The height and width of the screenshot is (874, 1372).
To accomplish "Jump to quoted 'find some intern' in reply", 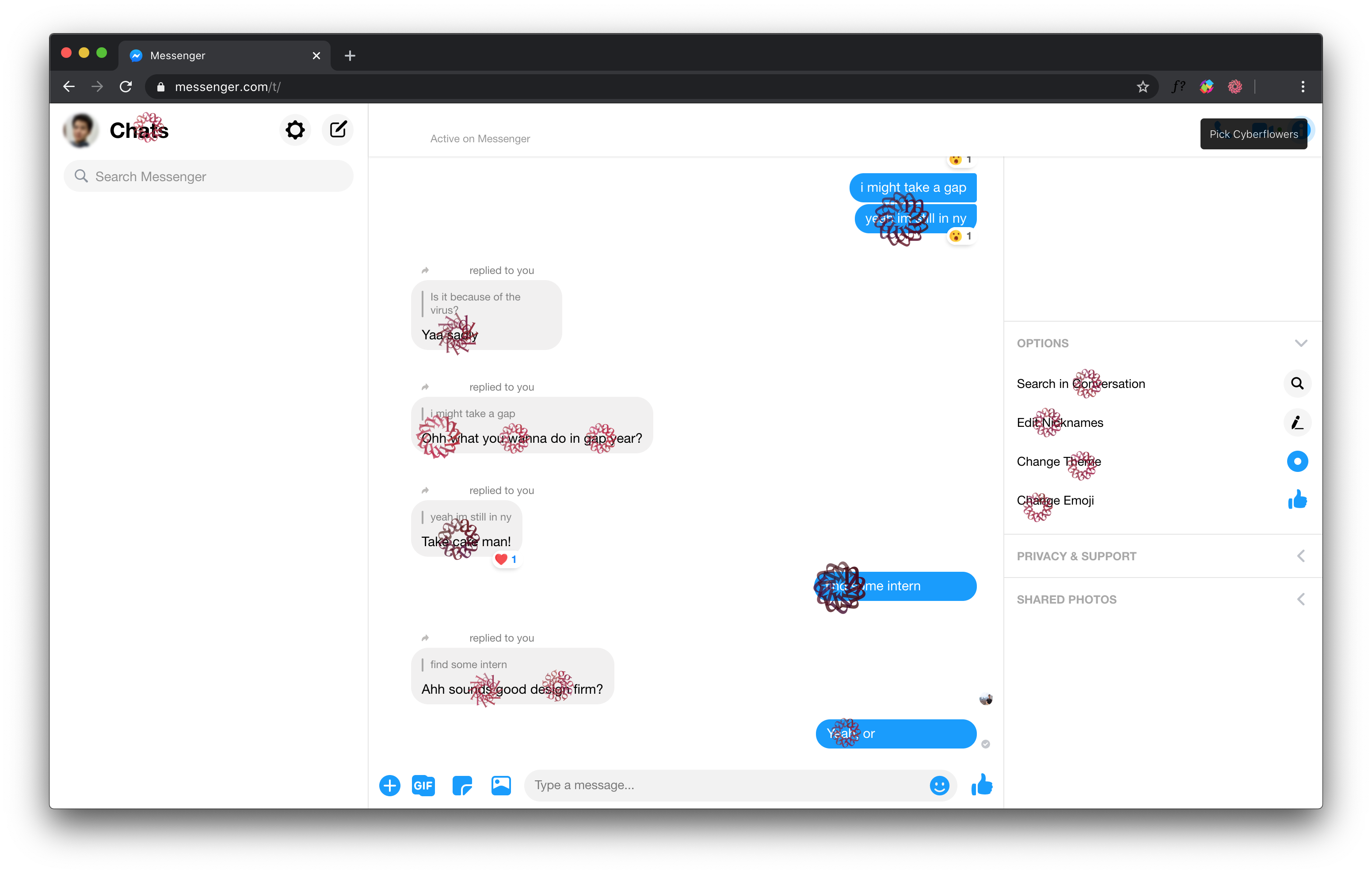I will tap(469, 664).
